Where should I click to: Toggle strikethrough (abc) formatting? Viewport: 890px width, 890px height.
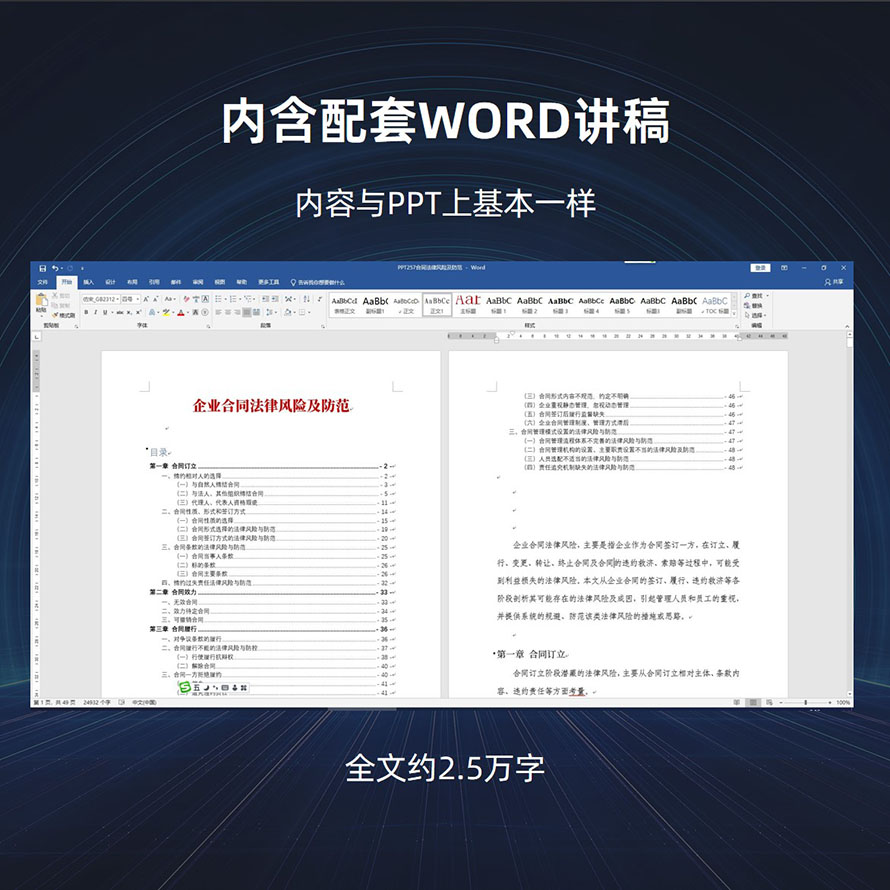tap(120, 312)
